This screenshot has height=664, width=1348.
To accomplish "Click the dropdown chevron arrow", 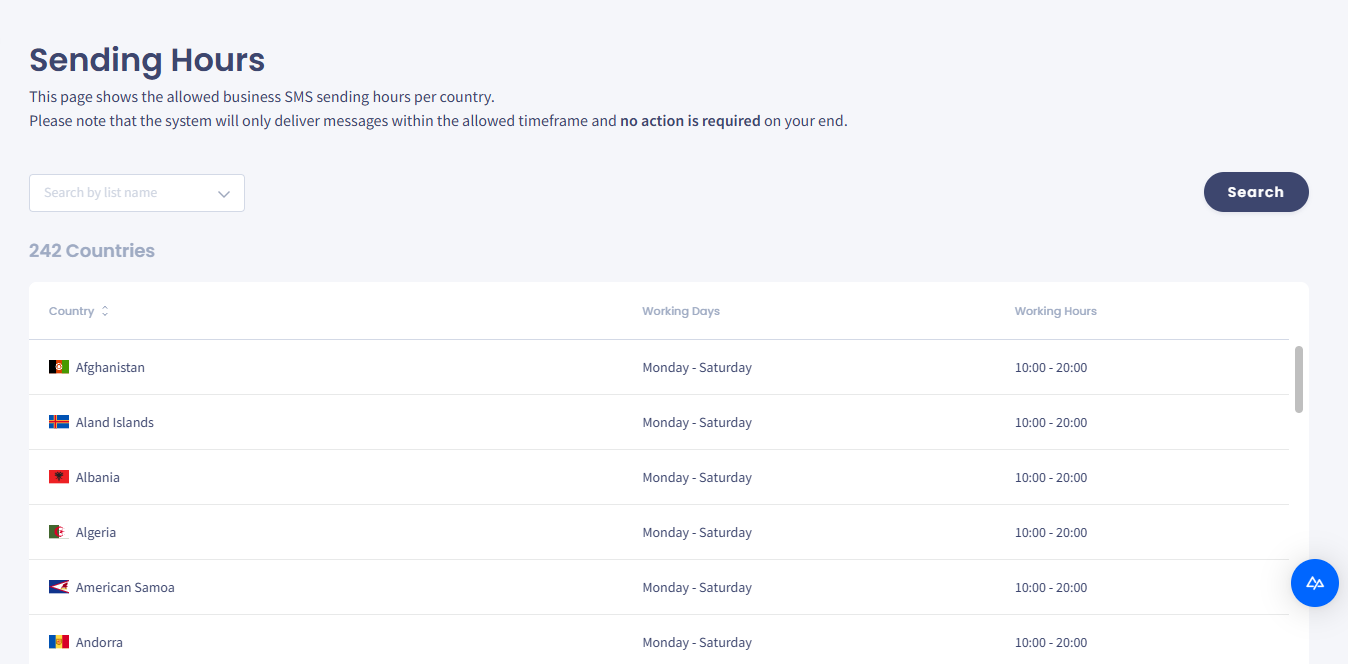I will point(224,194).
